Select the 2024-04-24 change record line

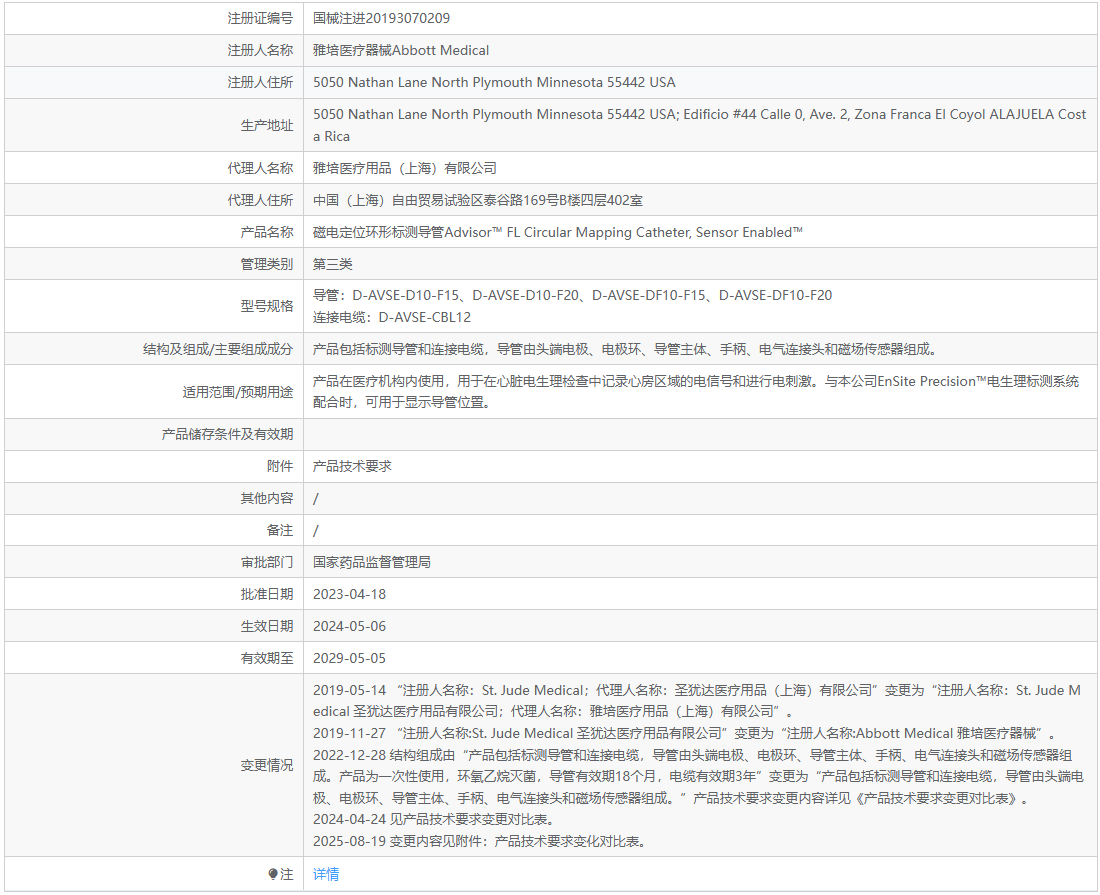pos(435,819)
